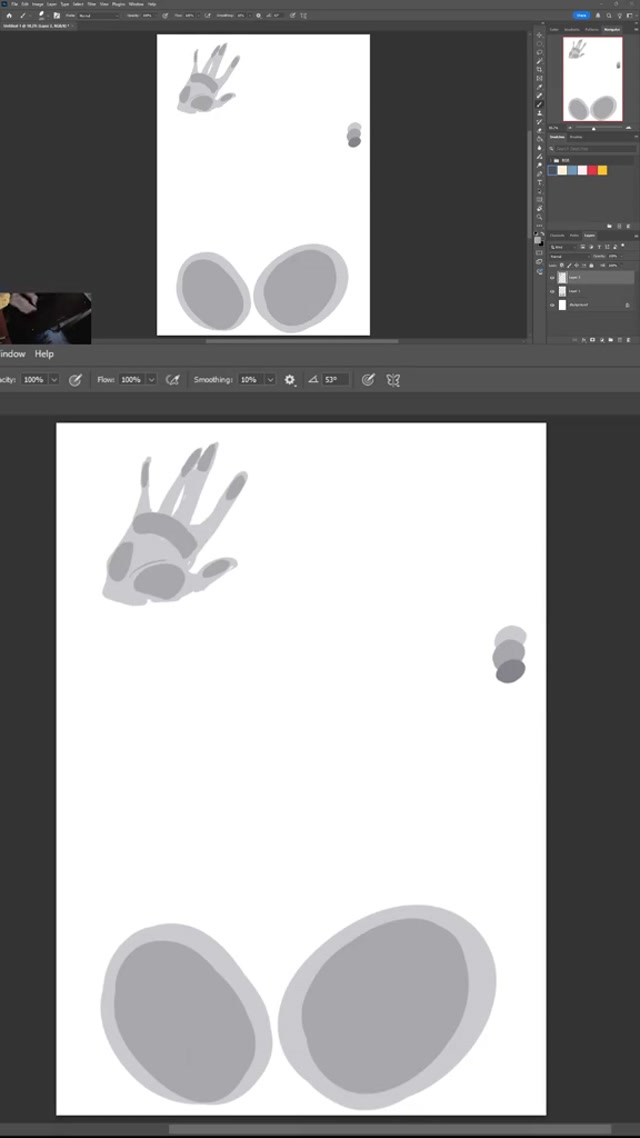Select the Move tool in toolbar
This screenshot has width=640, height=1138.
540,35
